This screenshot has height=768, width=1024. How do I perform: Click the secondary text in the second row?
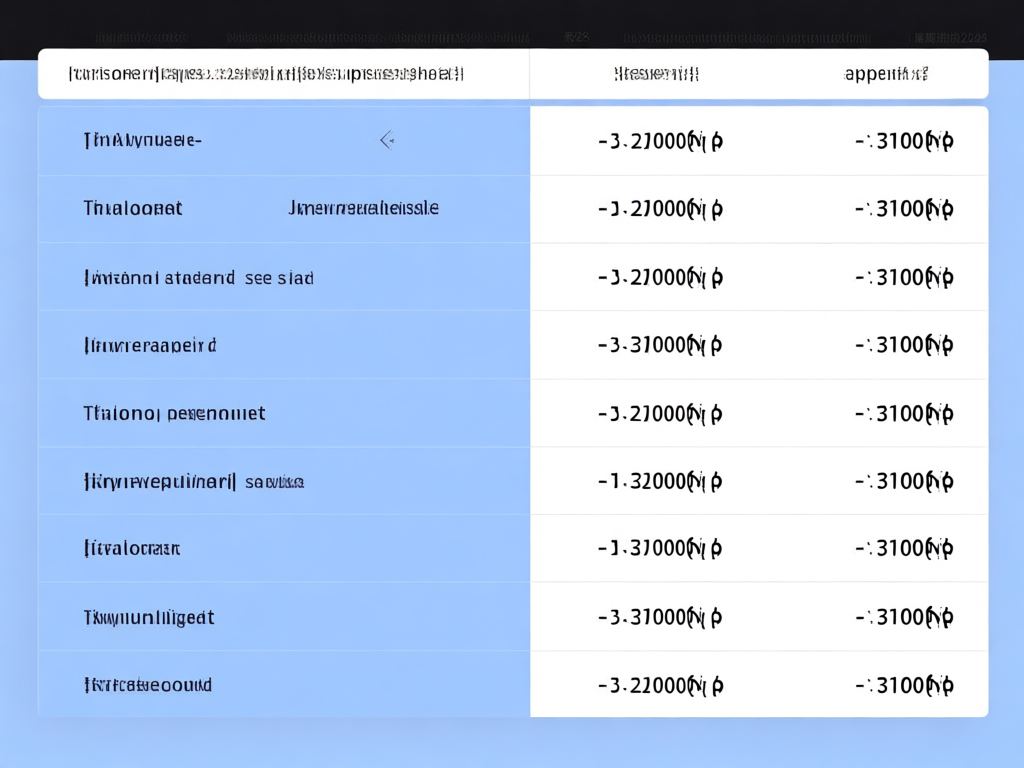[363, 209]
